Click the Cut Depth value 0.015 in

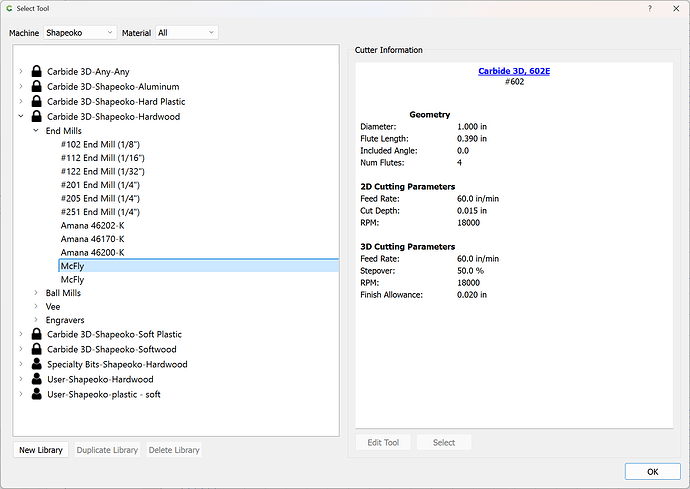point(472,210)
